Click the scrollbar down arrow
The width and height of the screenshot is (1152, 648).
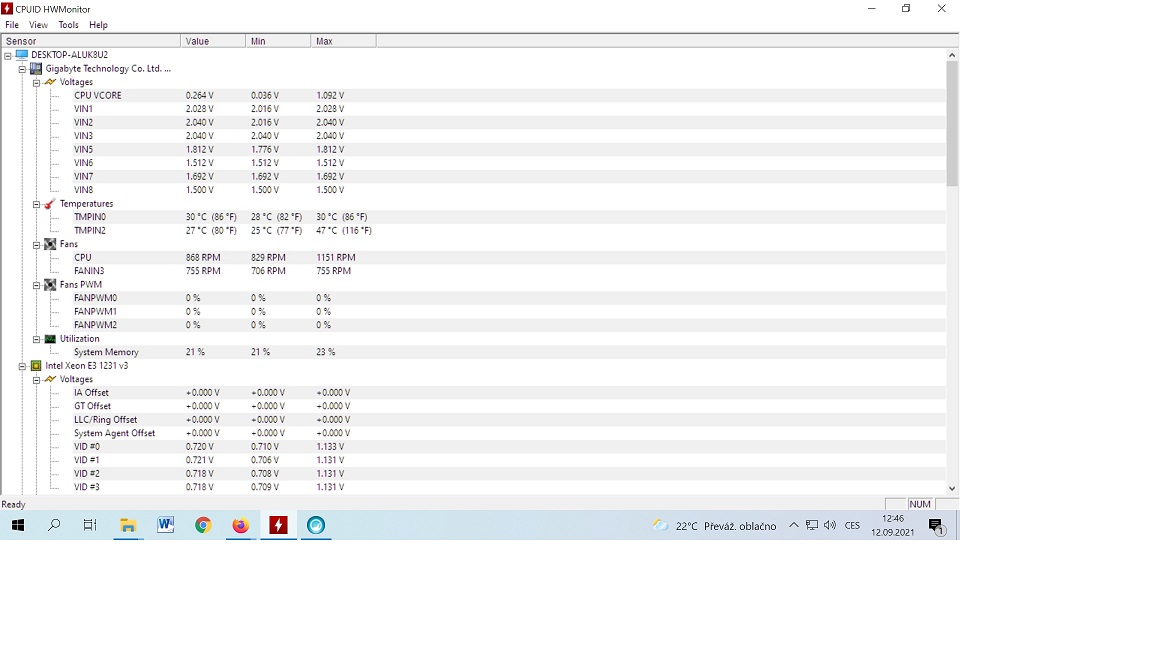(952, 489)
